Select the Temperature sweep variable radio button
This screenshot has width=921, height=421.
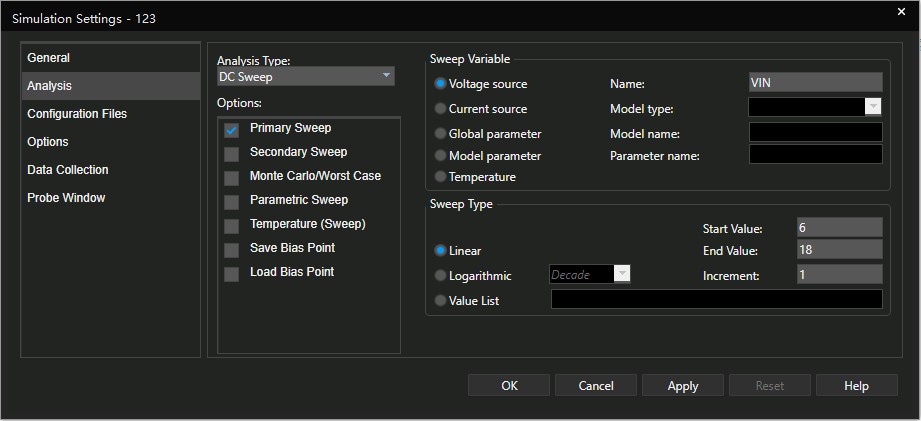pyautogui.click(x=440, y=176)
